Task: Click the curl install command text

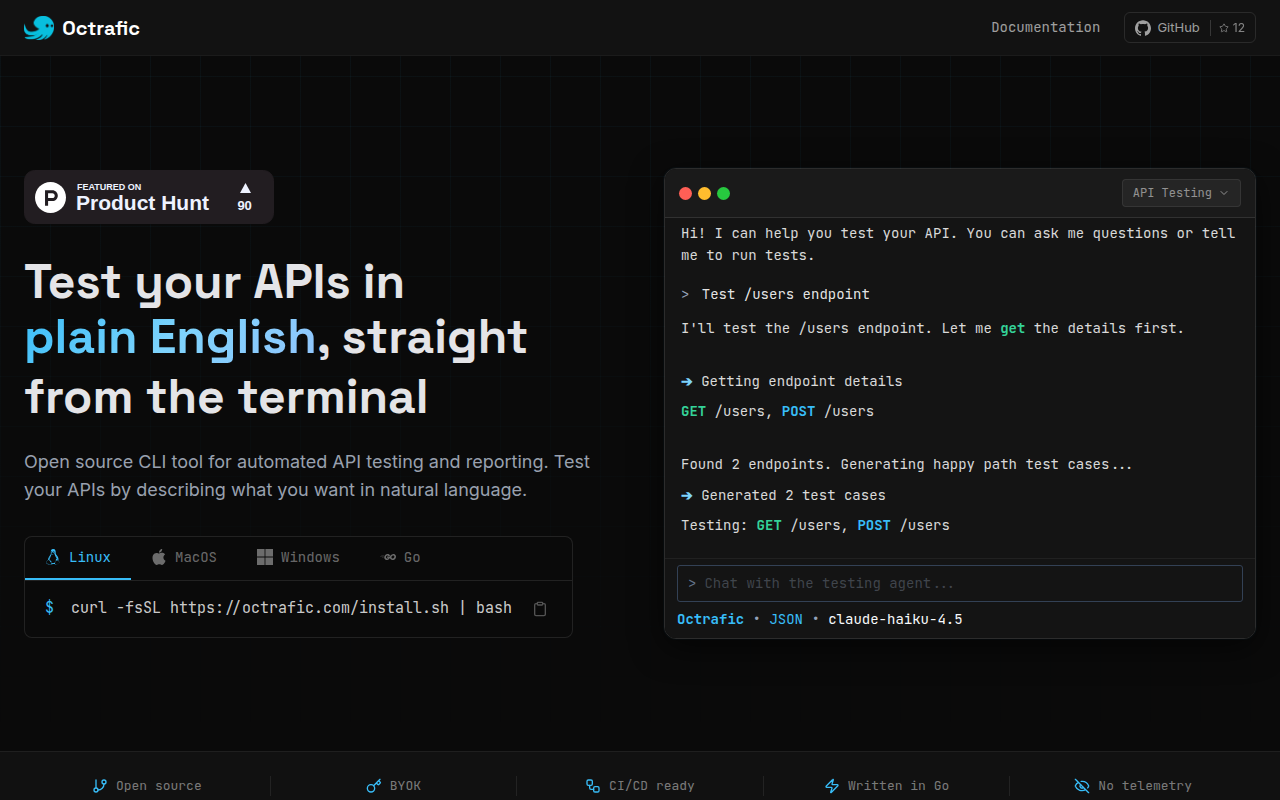Action: pos(291,608)
